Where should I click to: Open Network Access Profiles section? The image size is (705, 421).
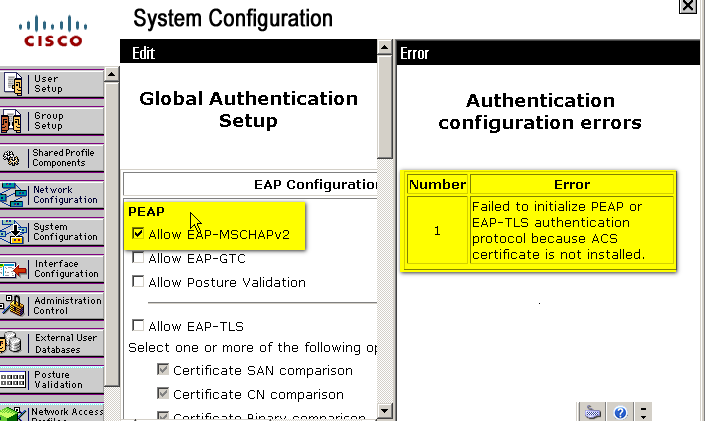(x=52, y=412)
